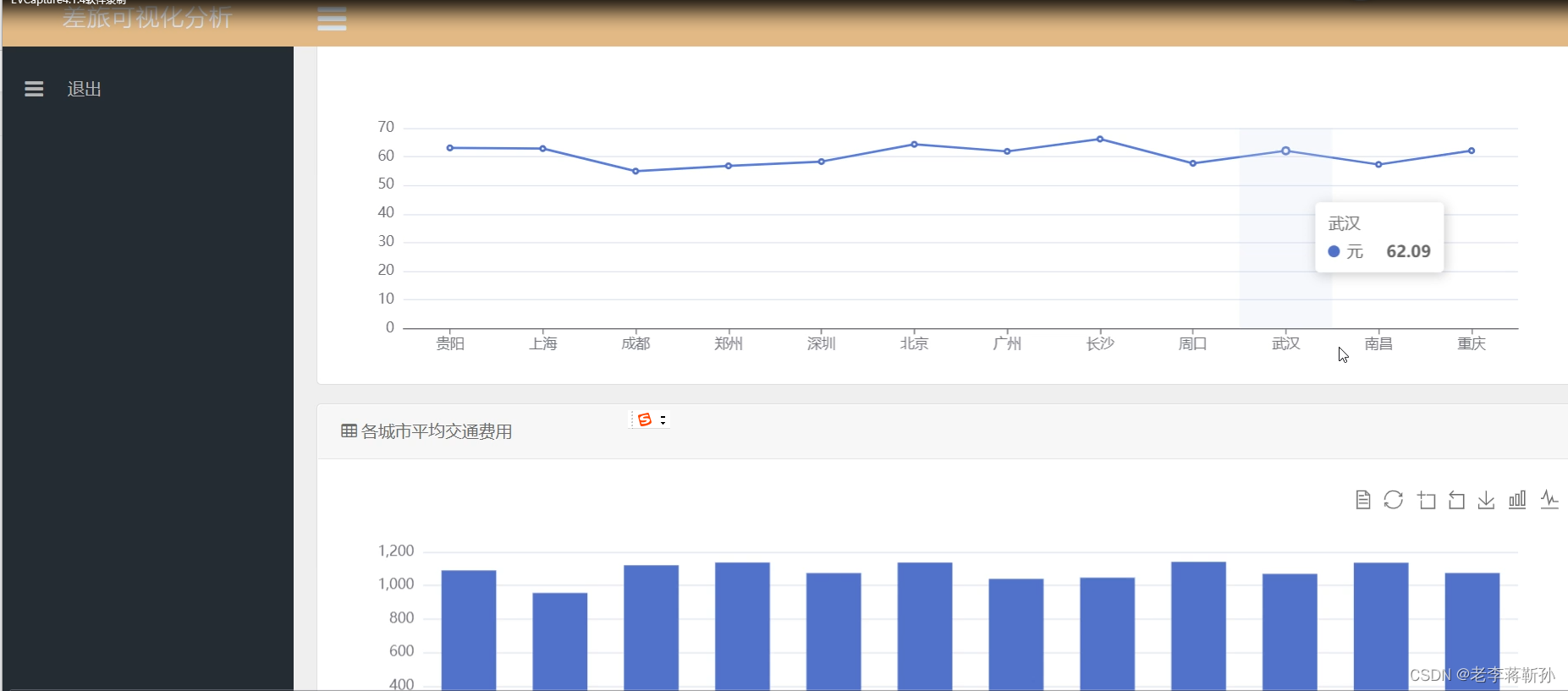The image size is (1568, 691).
Task: Click the 退出 logout link
Action: [85, 89]
